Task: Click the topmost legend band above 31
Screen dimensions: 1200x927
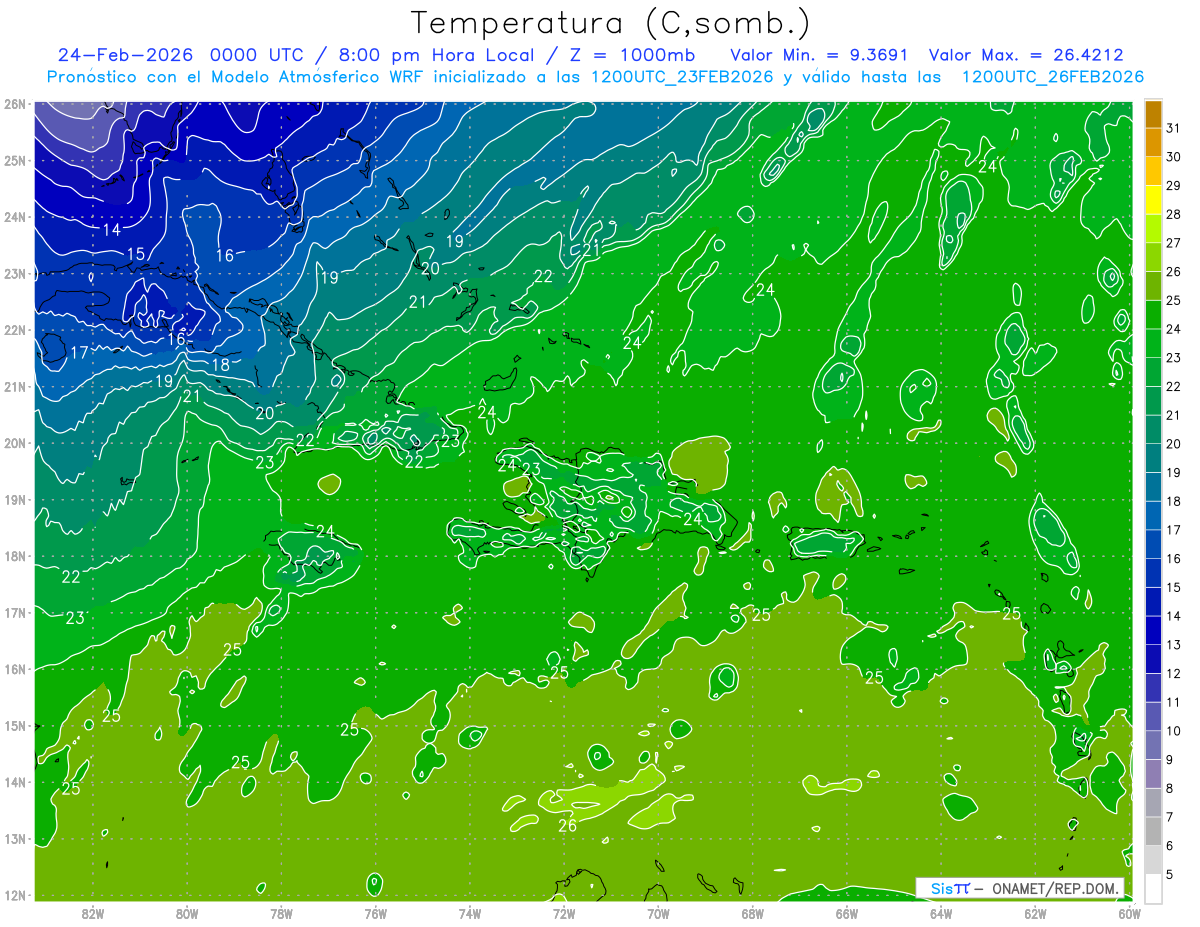Action: [1153, 114]
